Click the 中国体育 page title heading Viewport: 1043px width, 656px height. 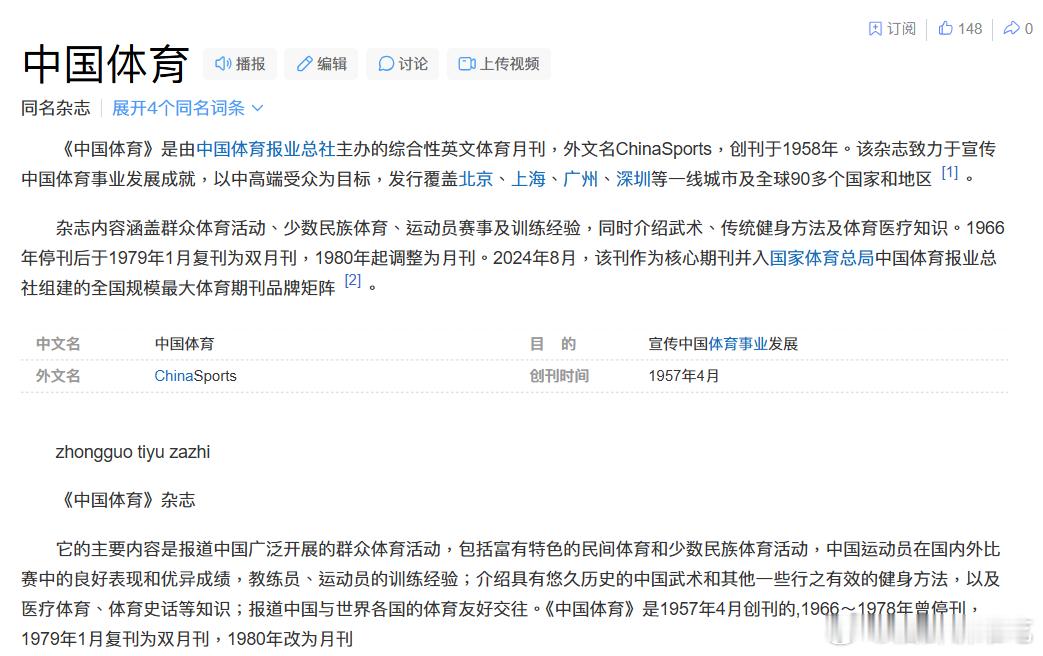pos(103,63)
